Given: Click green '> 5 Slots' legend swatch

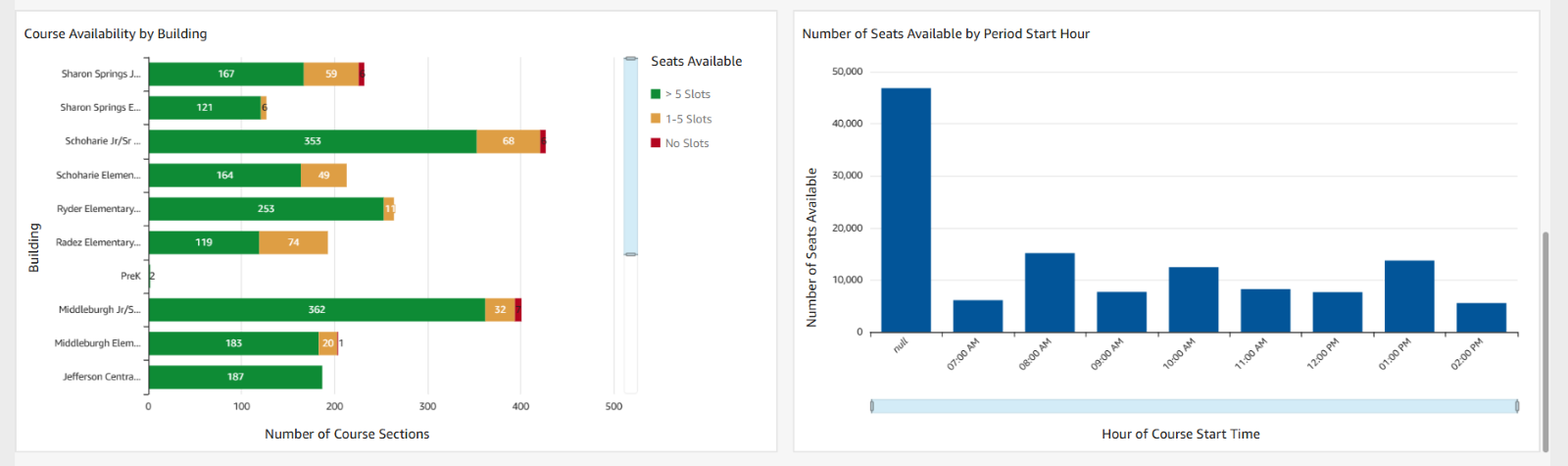Looking at the screenshot, I should (x=656, y=94).
